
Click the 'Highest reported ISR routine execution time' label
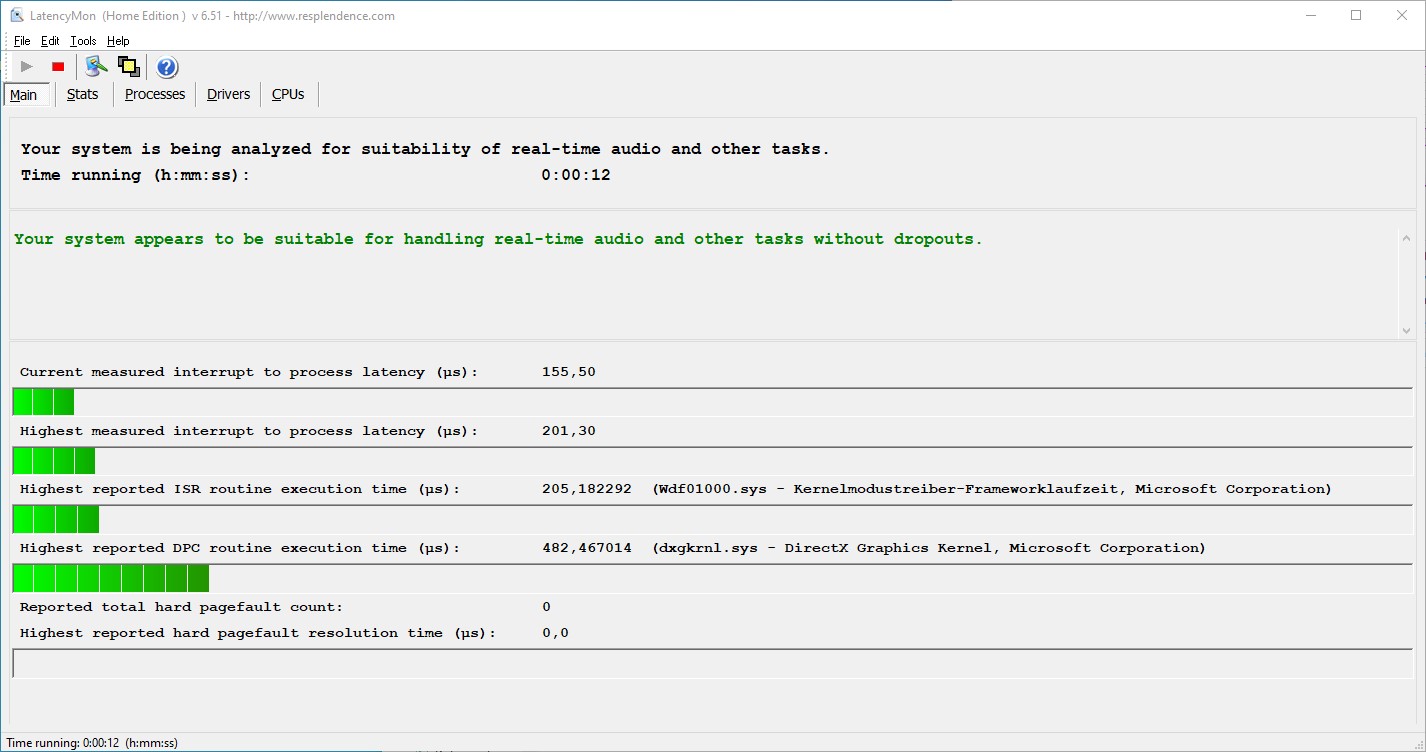[x=240, y=489]
